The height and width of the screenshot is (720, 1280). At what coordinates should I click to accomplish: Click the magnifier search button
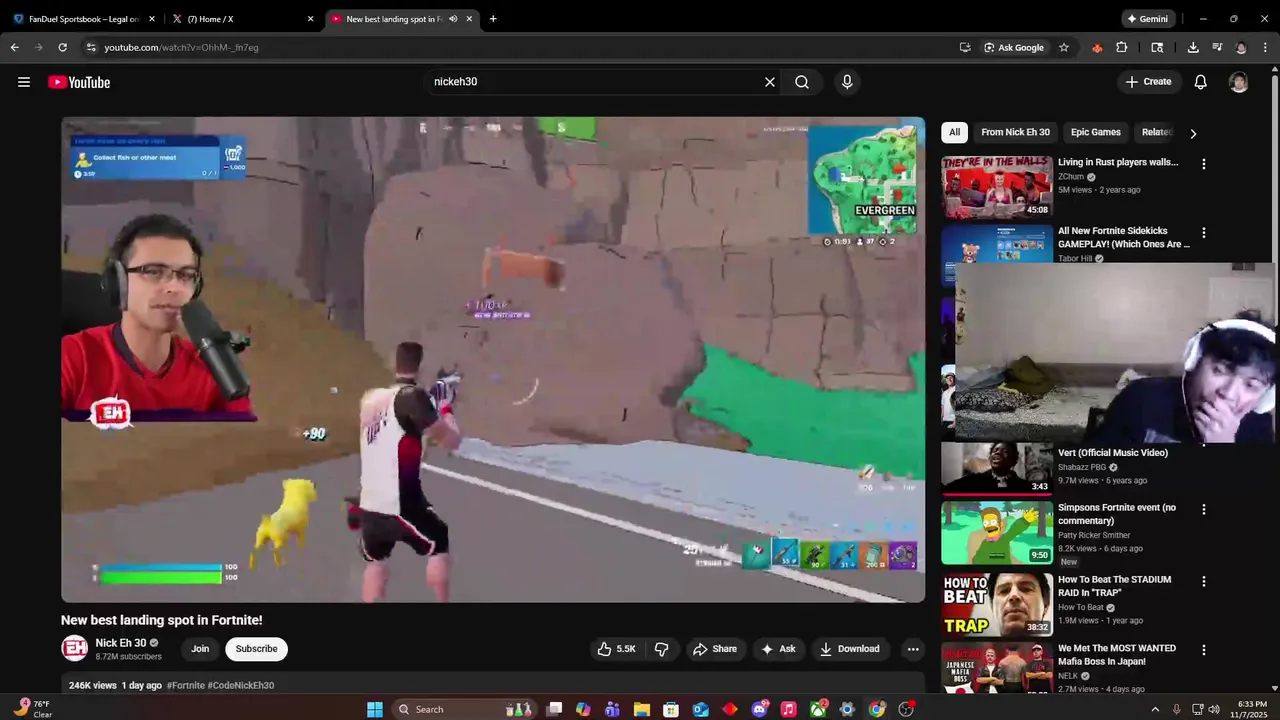click(802, 82)
